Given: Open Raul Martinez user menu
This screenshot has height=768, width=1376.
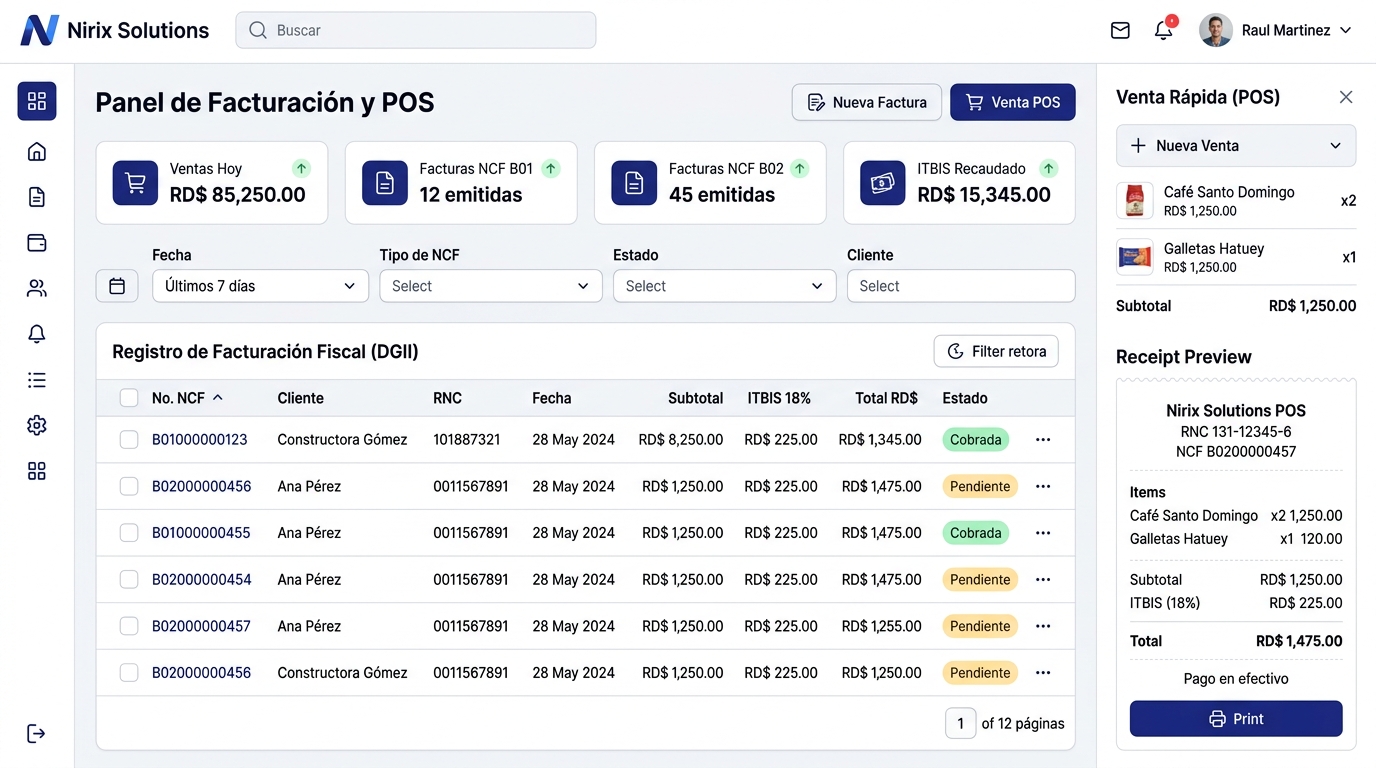Looking at the screenshot, I should click(x=1275, y=31).
